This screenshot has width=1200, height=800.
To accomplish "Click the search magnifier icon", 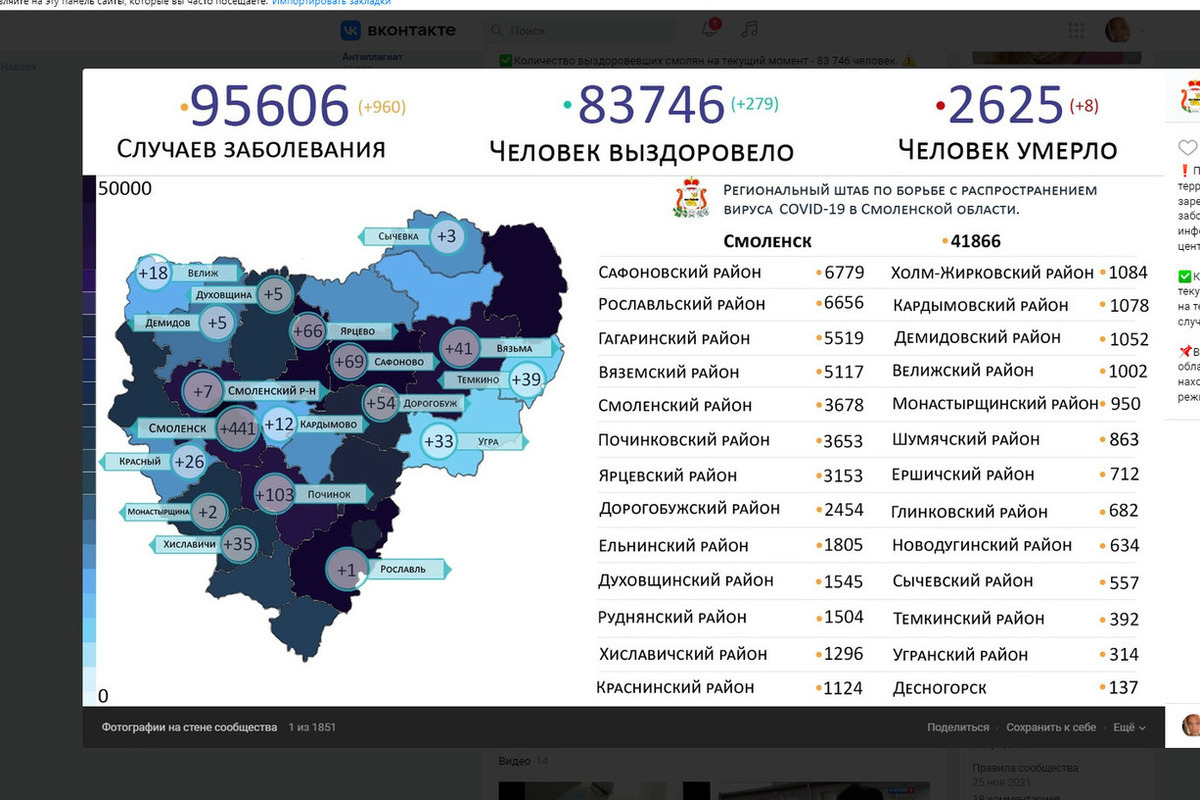I will tap(499, 31).
